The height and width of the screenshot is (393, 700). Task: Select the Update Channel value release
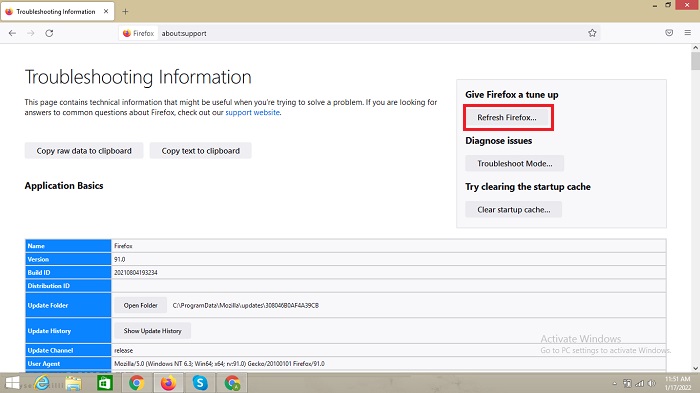(123, 351)
